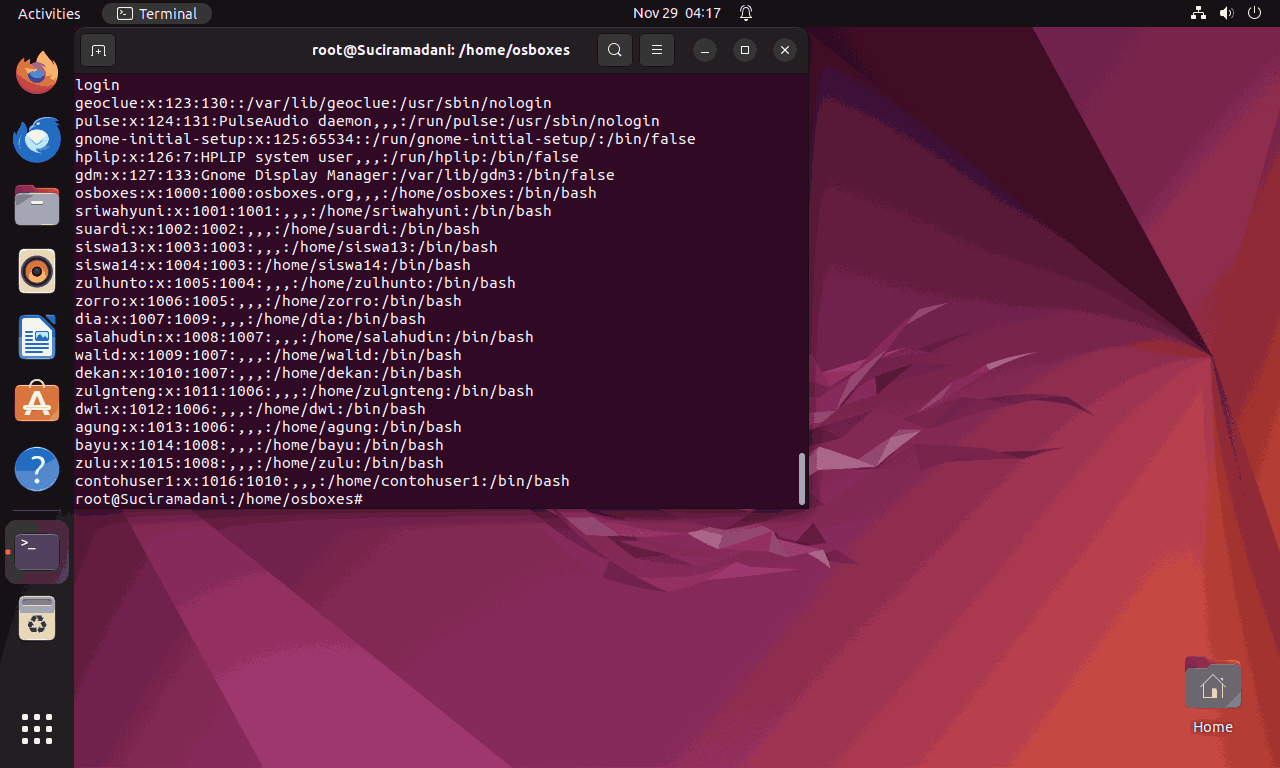Launch Firefox from the dock

(x=37, y=72)
